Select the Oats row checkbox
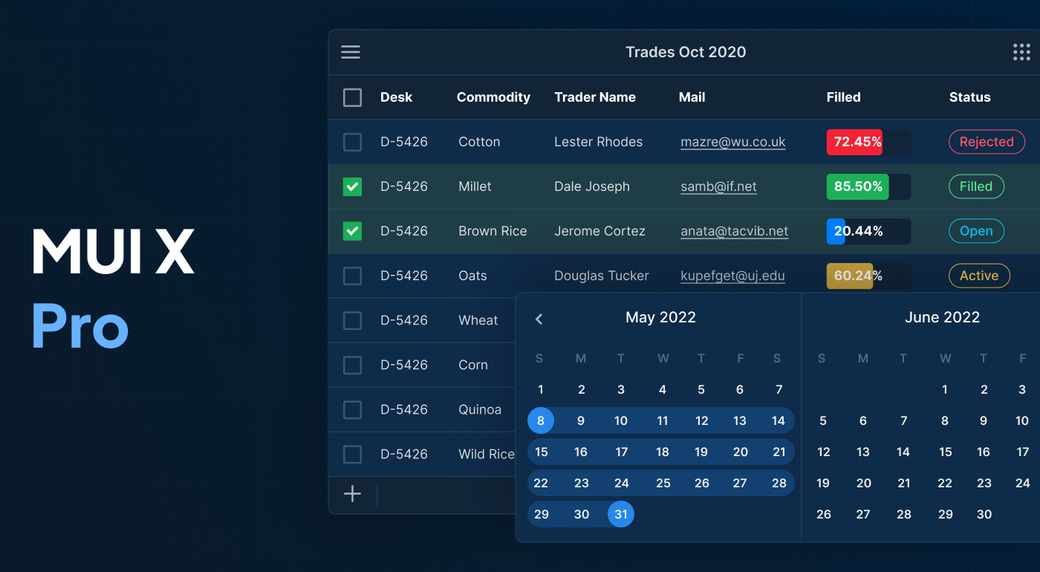Viewport: 1040px width, 572px height. tap(352, 276)
